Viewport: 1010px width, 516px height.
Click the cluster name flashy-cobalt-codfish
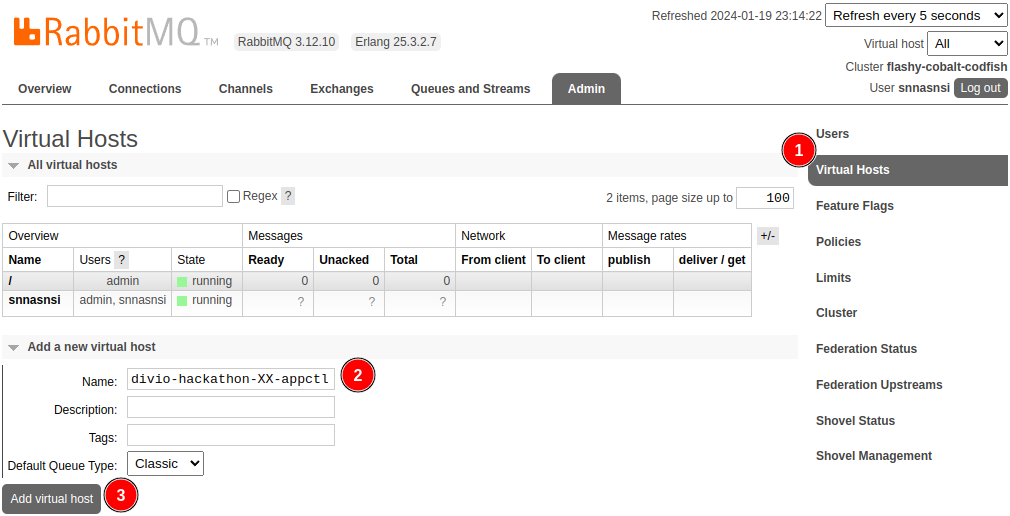(947, 67)
